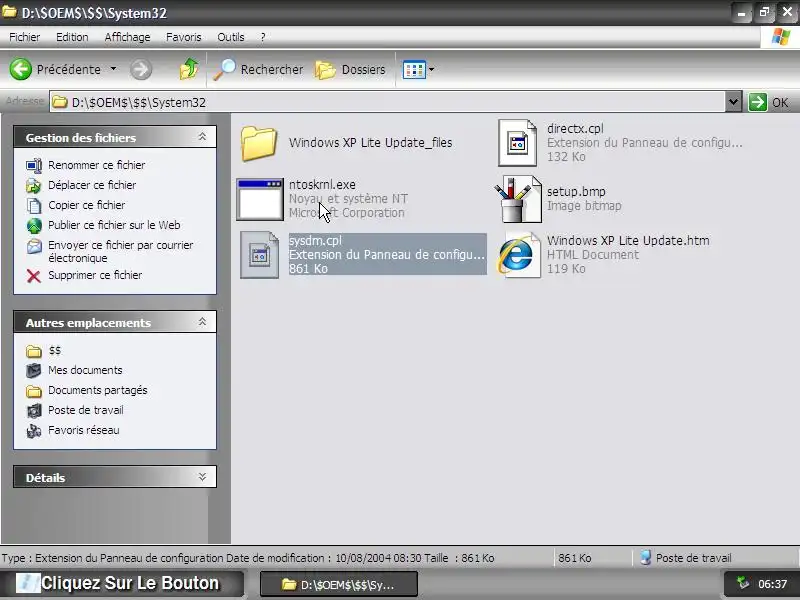The image size is (800, 600).
Task: Click in the address field D:\$OEM$\$$\System32
Action: (387, 102)
